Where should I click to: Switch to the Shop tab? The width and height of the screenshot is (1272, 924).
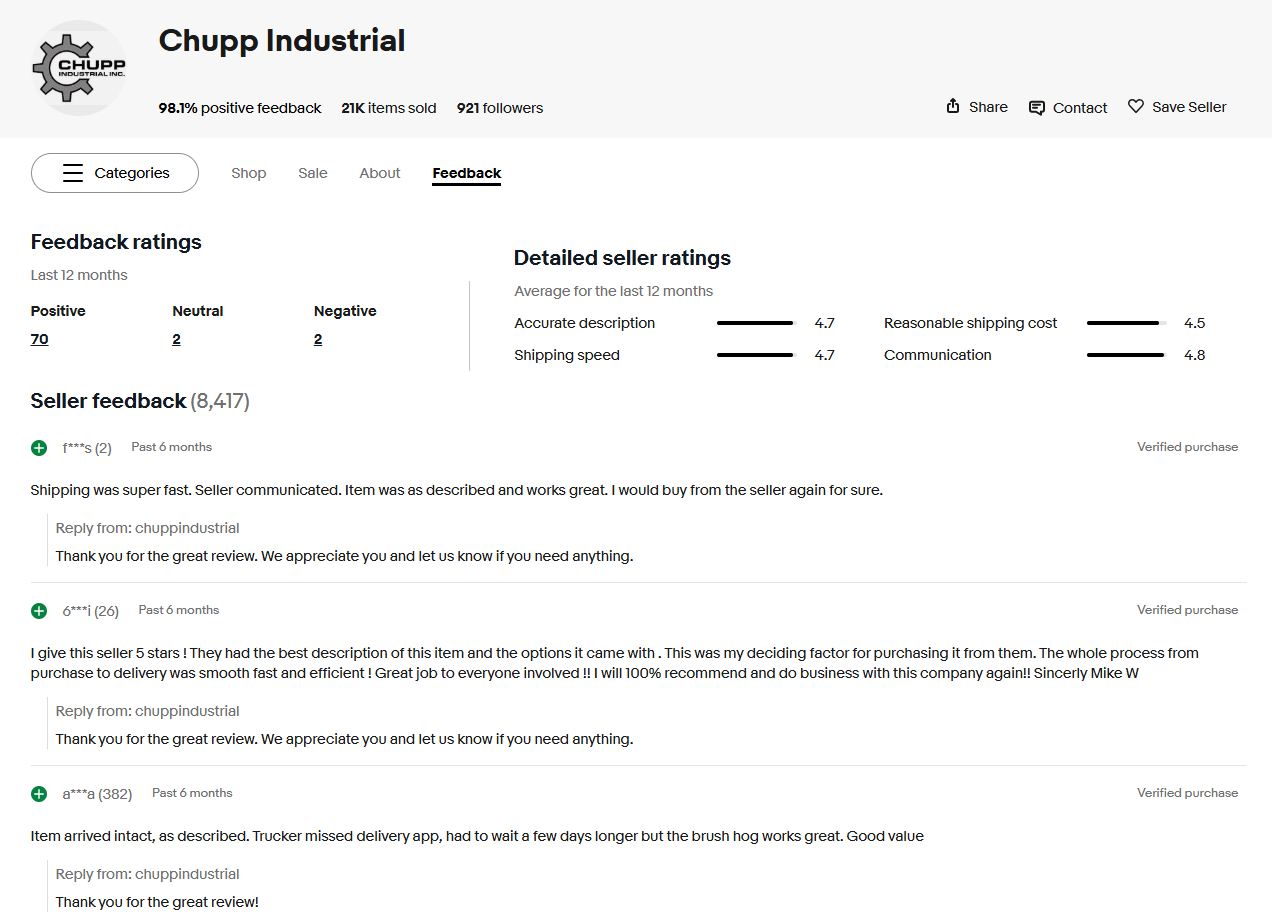click(x=249, y=173)
